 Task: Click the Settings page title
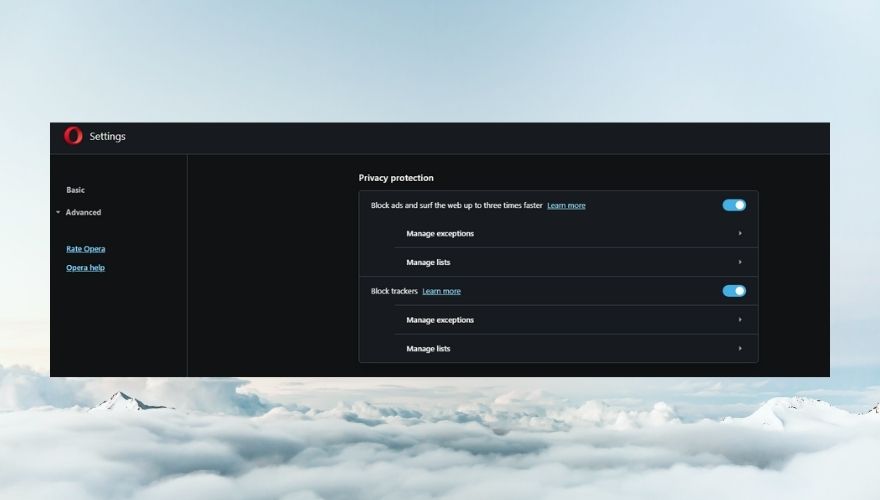pos(107,136)
